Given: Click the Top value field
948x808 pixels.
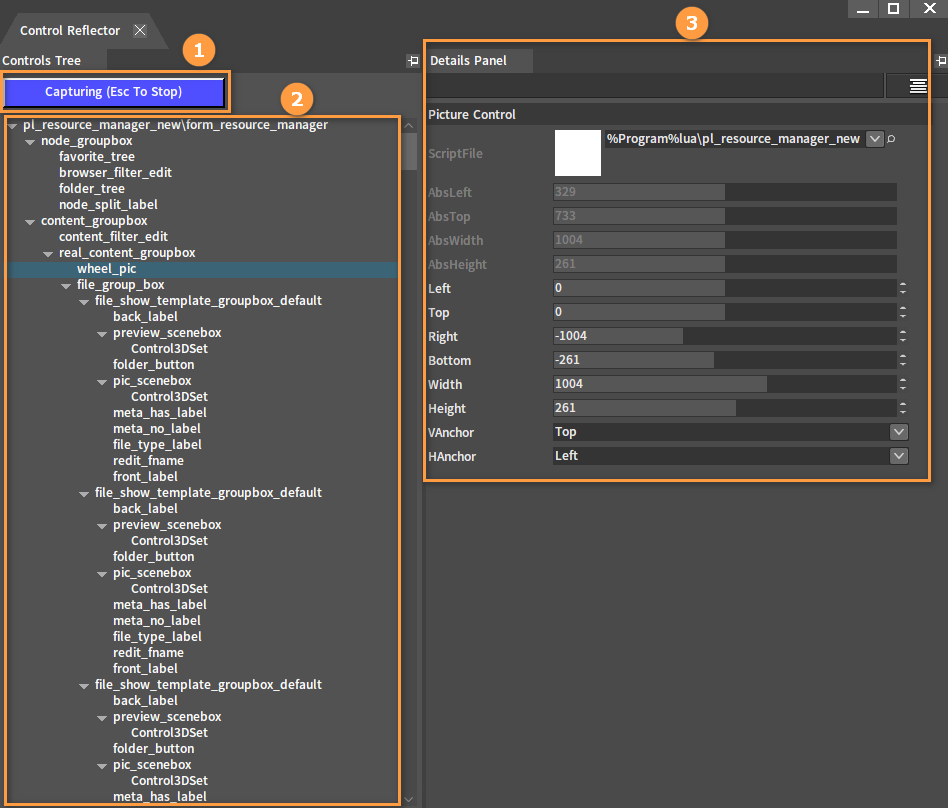Looking at the screenshot, I should tap(724, 312).
